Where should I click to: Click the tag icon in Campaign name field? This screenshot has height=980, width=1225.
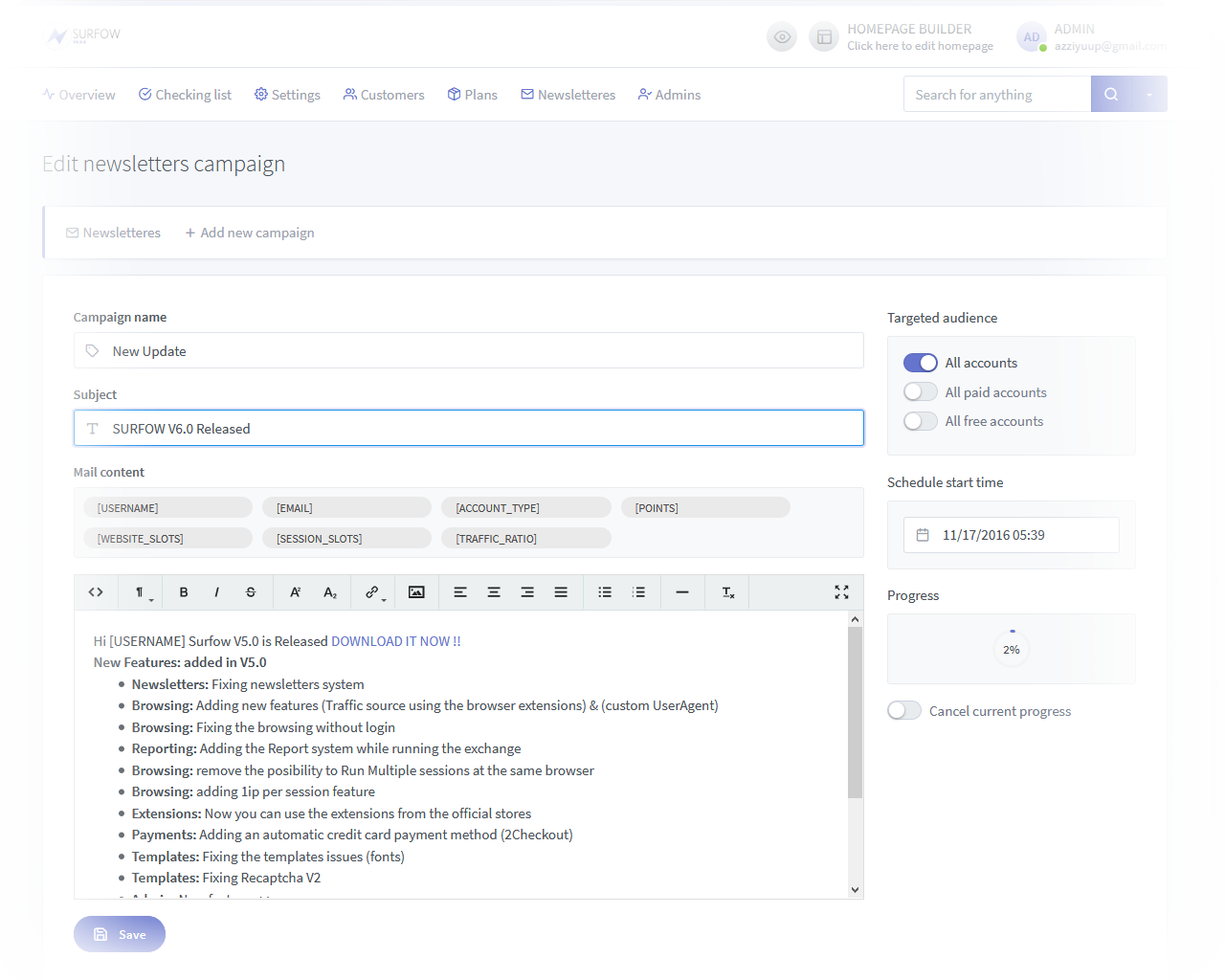92,351
